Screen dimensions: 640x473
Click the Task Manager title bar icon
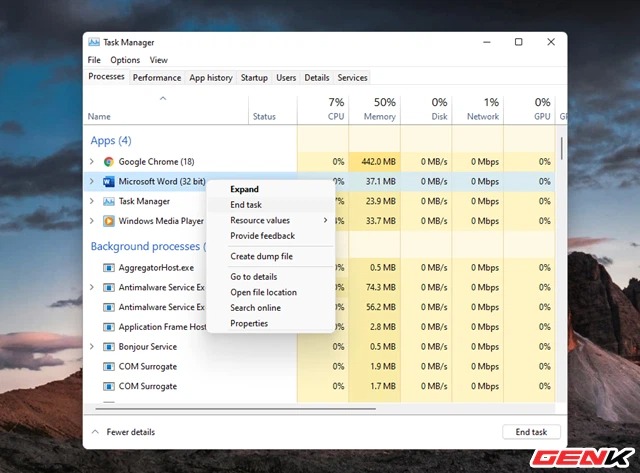(94, 42)
